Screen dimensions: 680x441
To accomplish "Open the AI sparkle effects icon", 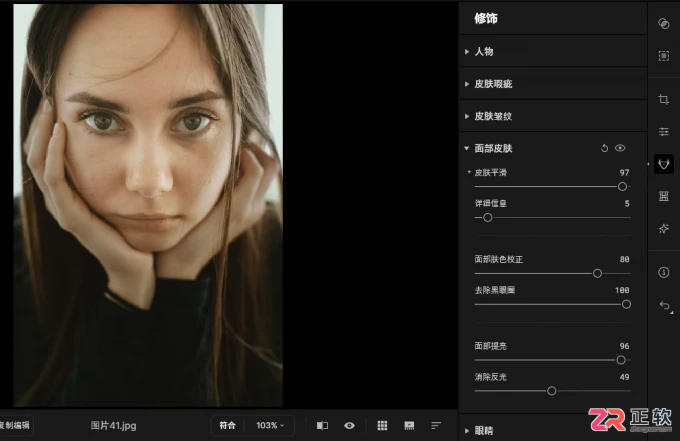I will click(664, 229).
